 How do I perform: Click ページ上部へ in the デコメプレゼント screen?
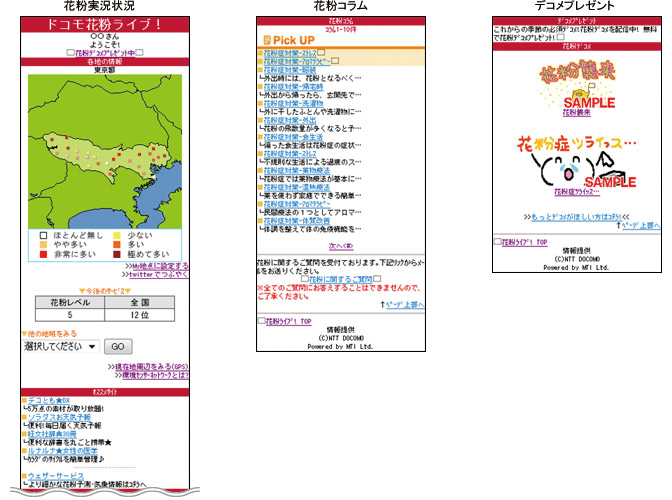(x=641, y=225)
